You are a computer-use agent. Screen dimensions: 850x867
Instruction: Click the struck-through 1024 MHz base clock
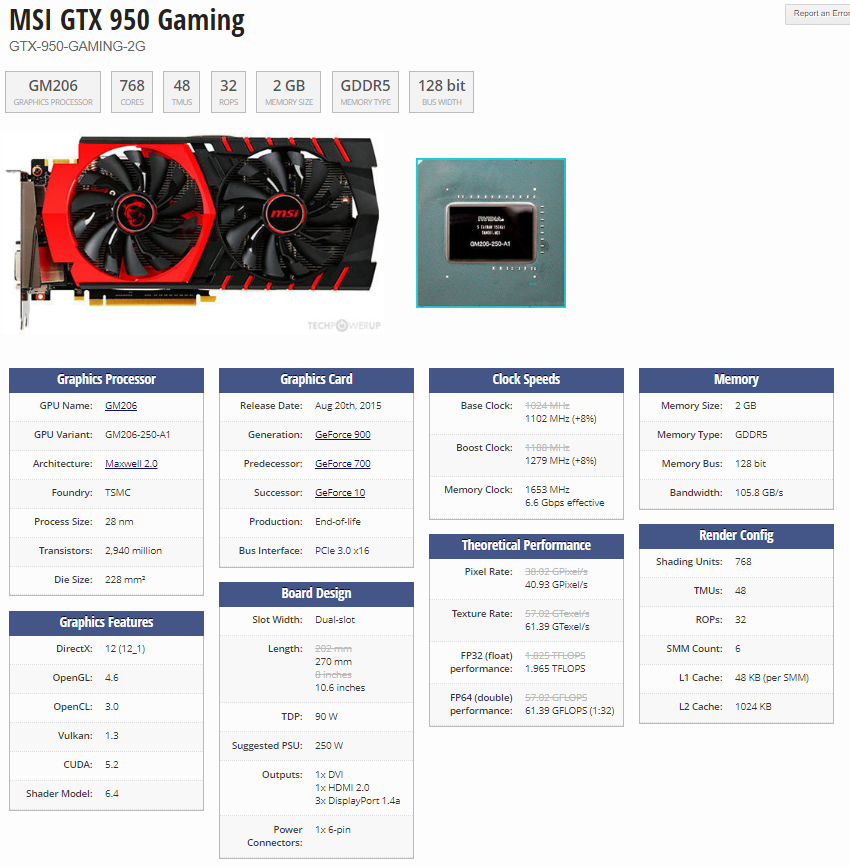547,406
